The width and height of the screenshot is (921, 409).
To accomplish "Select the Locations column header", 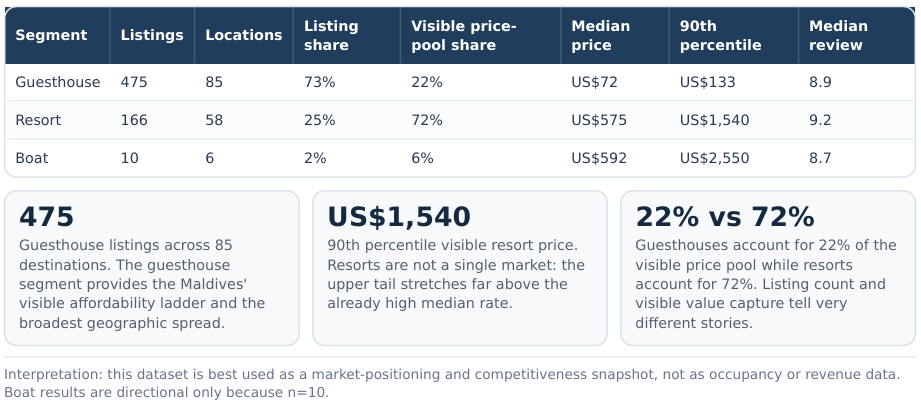I will pos(244,35).
